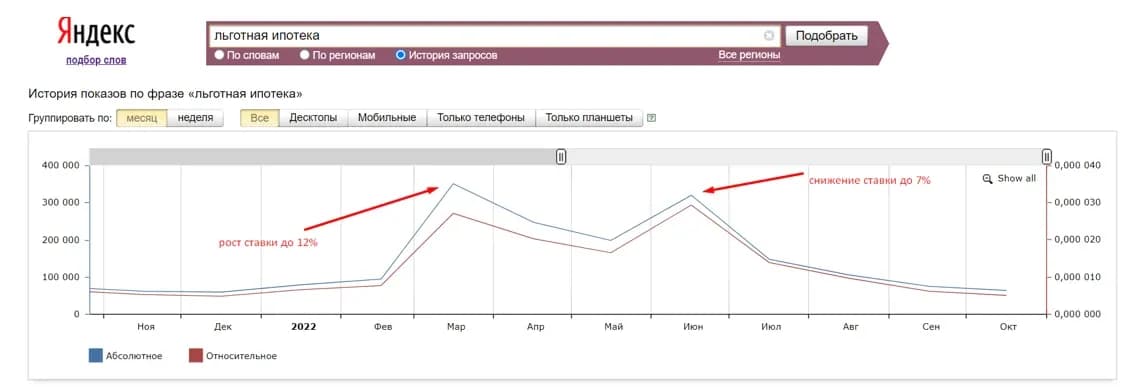
Task: Open the Все регионы region selector
Action: [749, 55]
